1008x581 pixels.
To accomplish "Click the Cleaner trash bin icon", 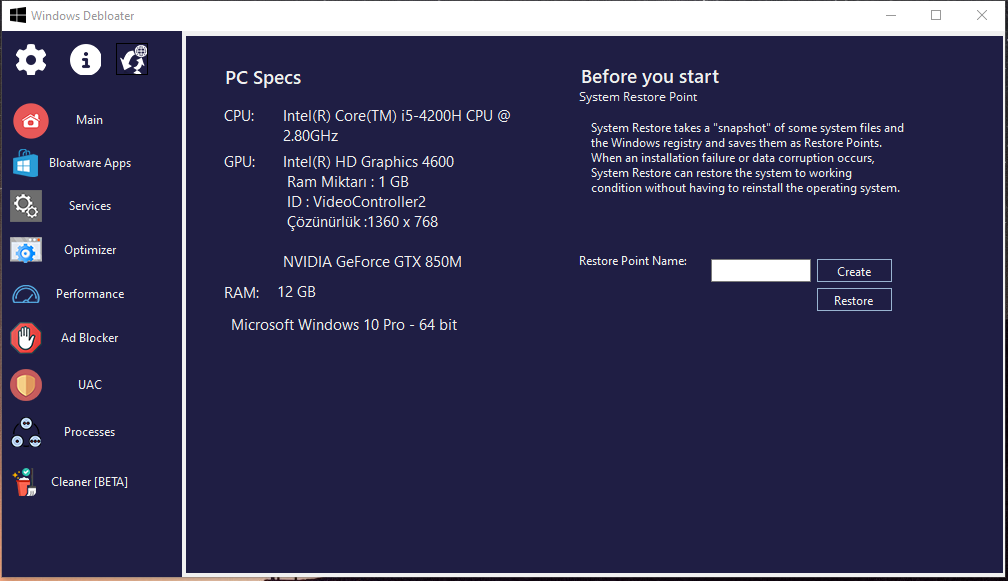I will click(25, 481).
